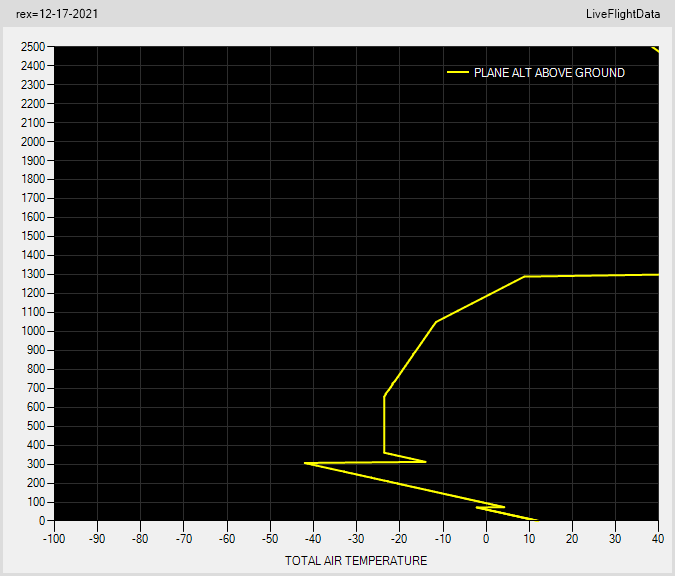Click the 600 altitude axis label

click(x=36, y=407)
